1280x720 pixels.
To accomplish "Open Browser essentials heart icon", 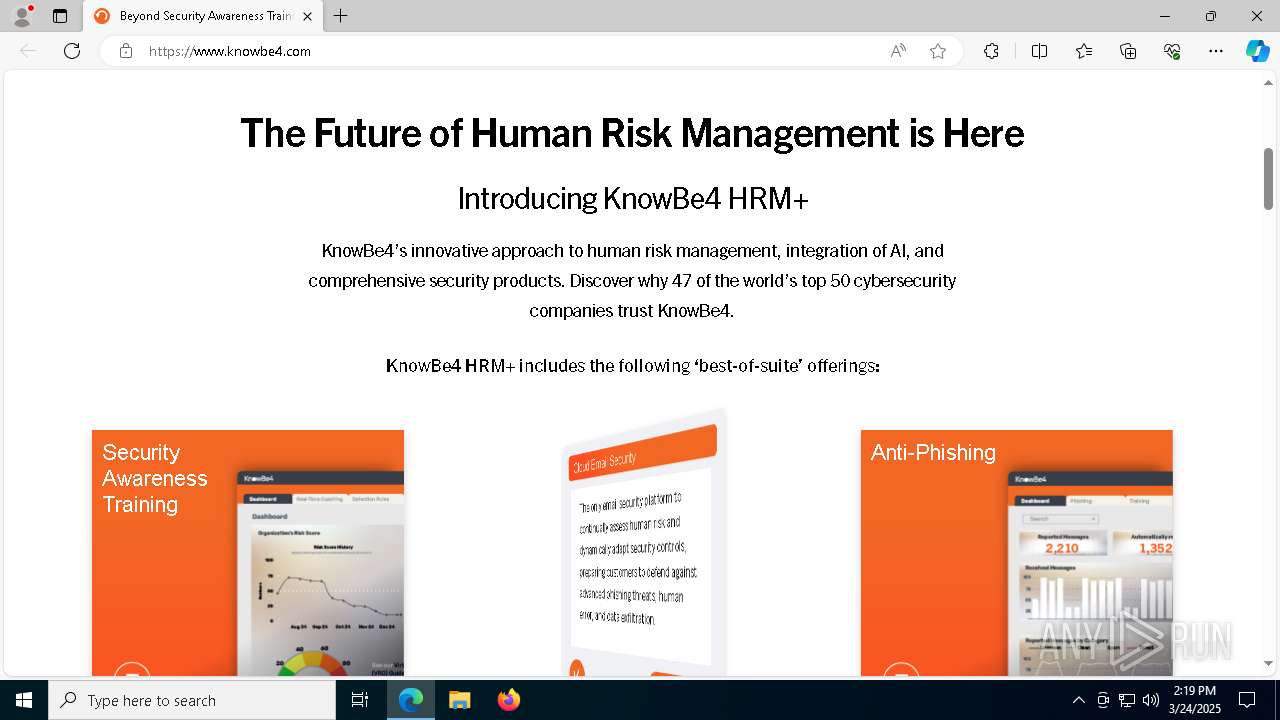I will pyautogui.click(x=1172, y=51).
